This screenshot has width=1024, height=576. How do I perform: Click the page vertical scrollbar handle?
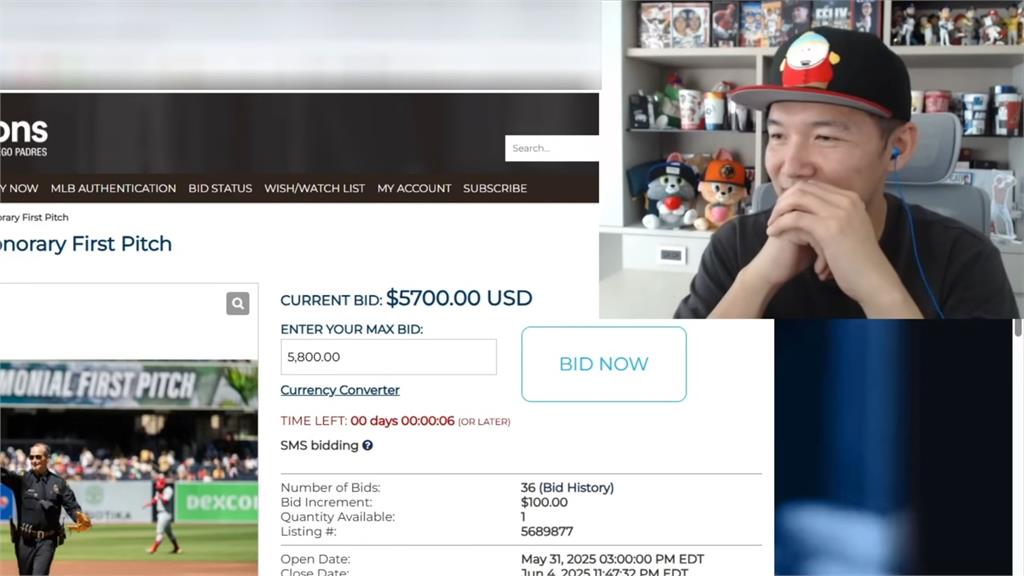coord(1017,328)
